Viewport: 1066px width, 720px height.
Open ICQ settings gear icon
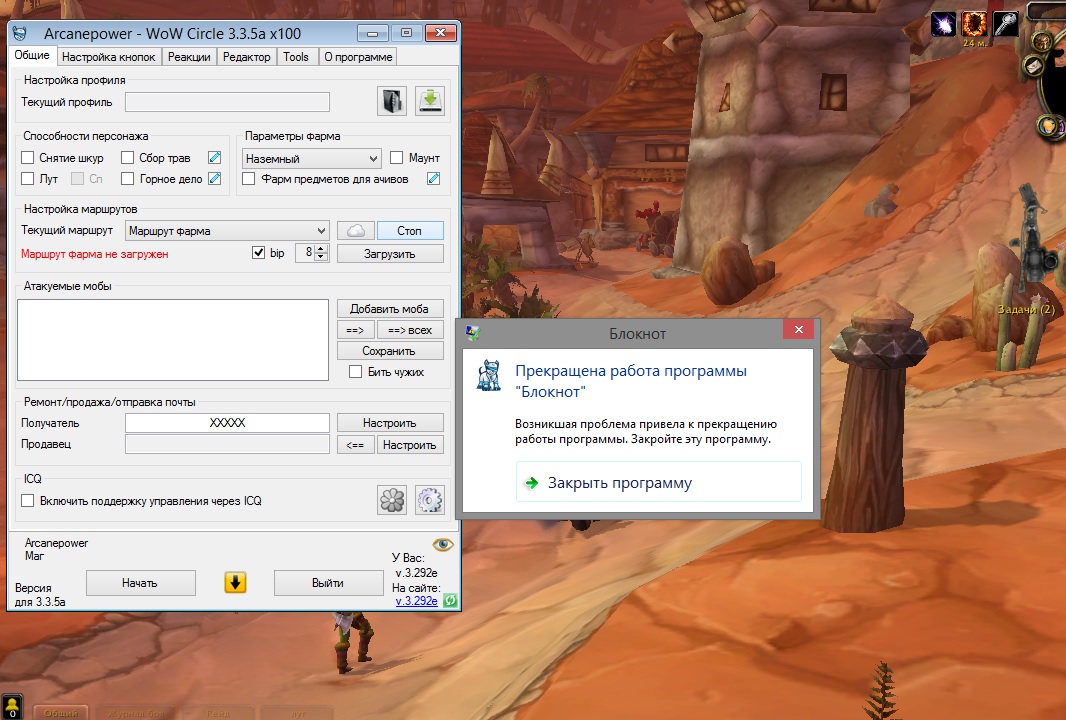[430, 500]
